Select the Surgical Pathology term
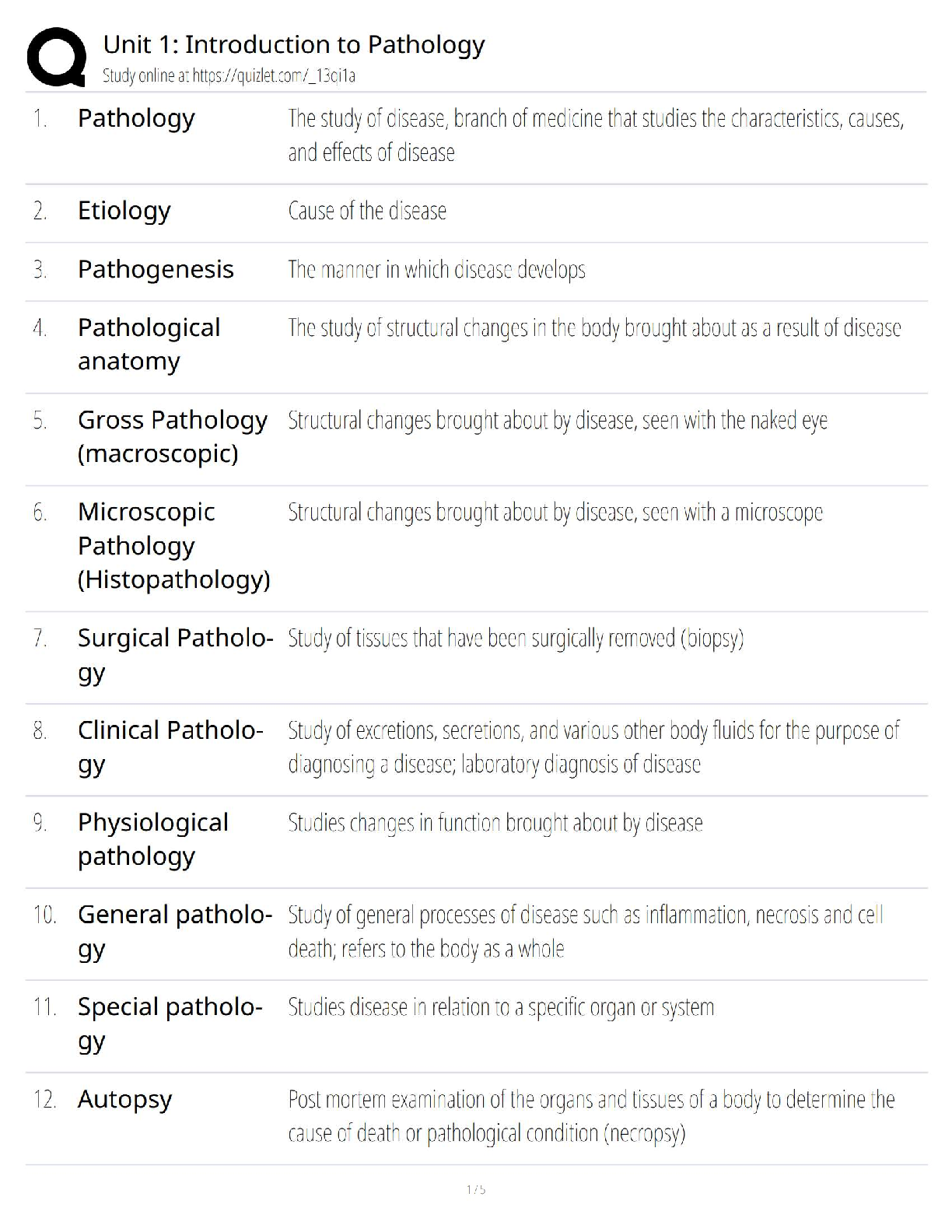 pyautogui.click(x=175, y=654)
